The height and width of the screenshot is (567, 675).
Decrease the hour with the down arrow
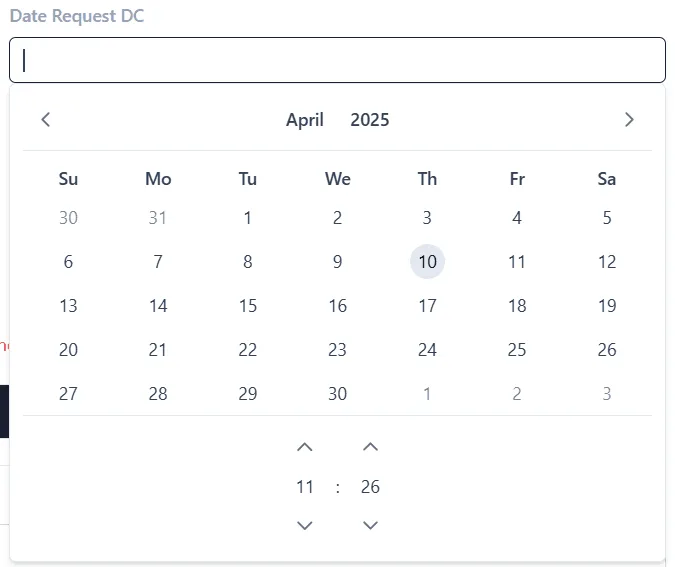point(305,525)
